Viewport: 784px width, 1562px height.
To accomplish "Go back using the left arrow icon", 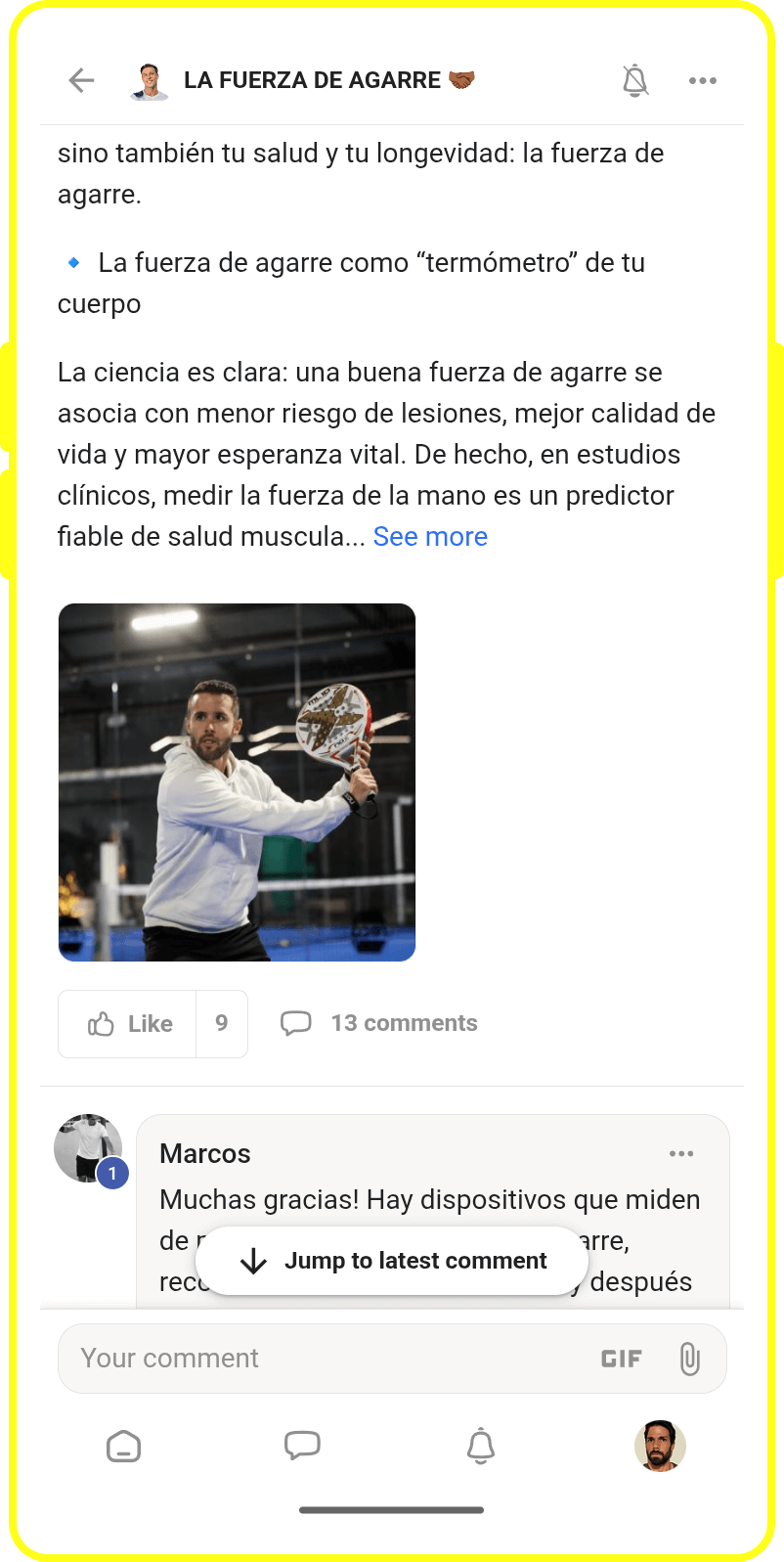I will (81, 80).
